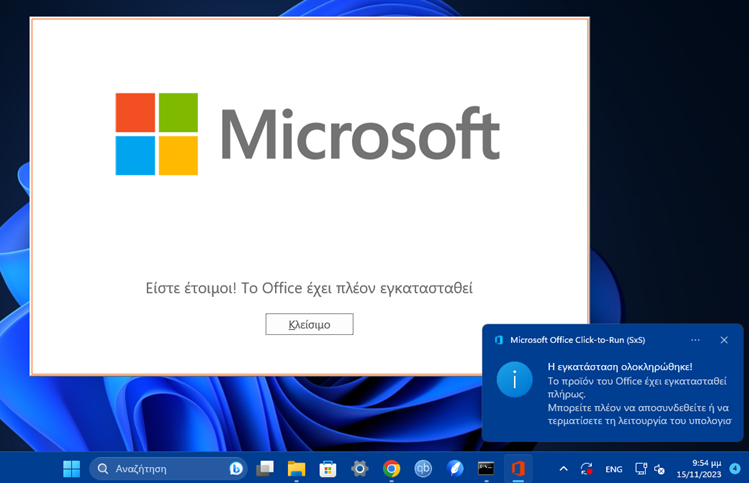The width and height of the screenshot is (749, 483).
Task: Click the Κλείσιμο button in the Office installer
Action: pyautogui.click(x=309, y=324)
